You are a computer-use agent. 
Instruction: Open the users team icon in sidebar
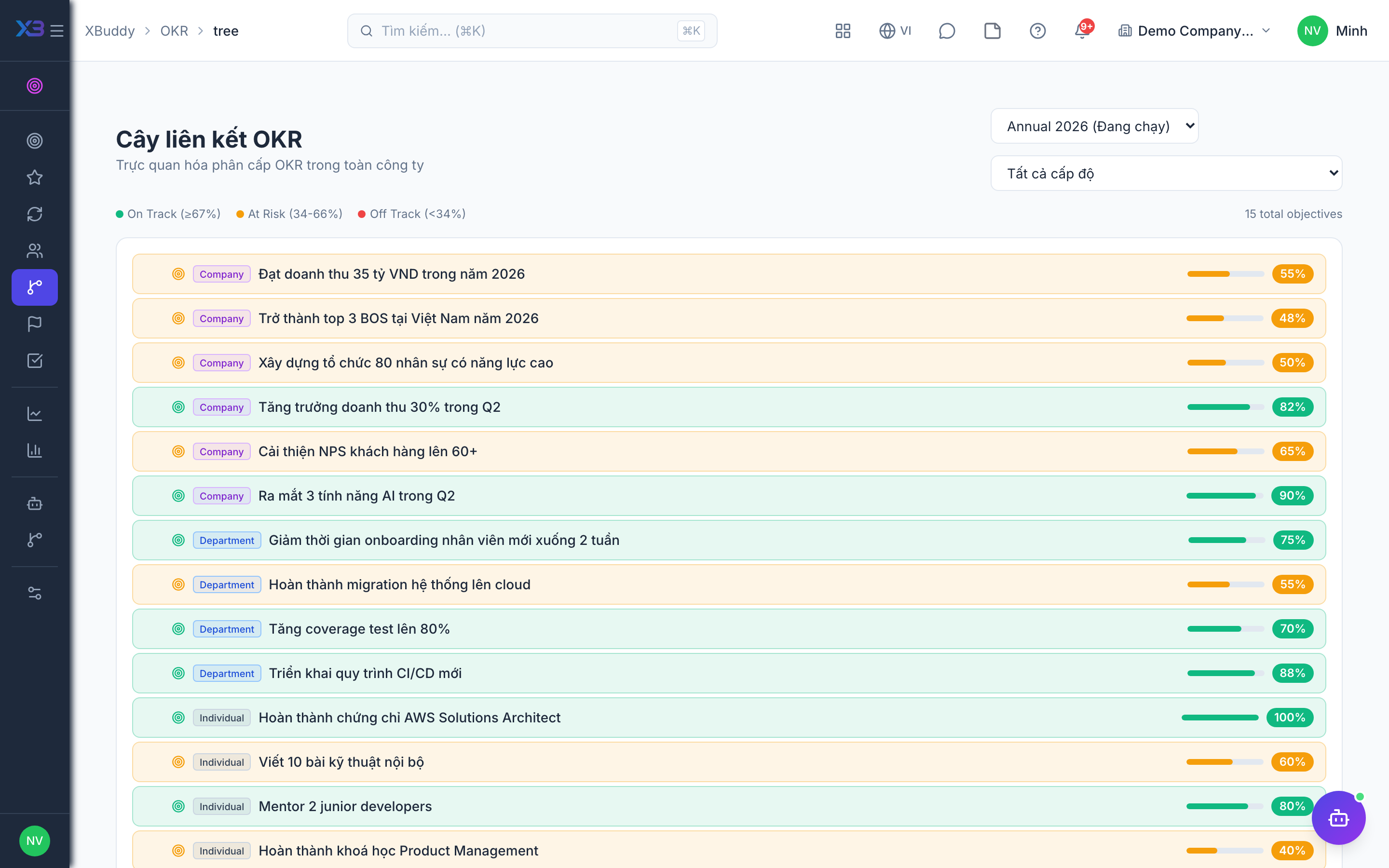click(x=34, y=251)
